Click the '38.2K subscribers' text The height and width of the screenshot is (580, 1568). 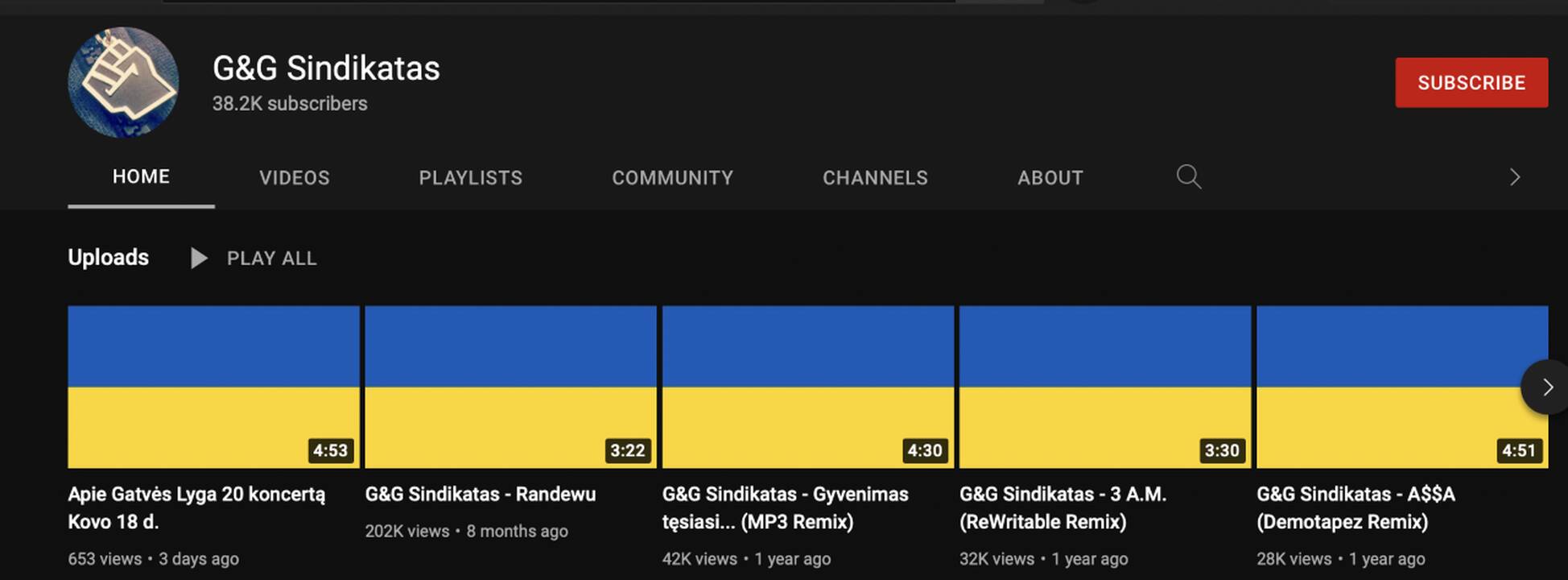tap(290, 104)
